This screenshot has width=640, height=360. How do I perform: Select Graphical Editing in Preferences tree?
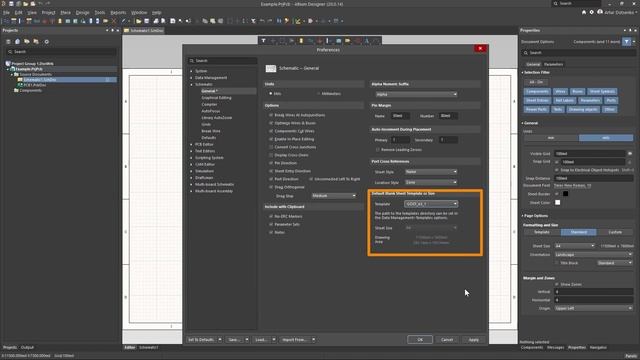pos(216,98)
